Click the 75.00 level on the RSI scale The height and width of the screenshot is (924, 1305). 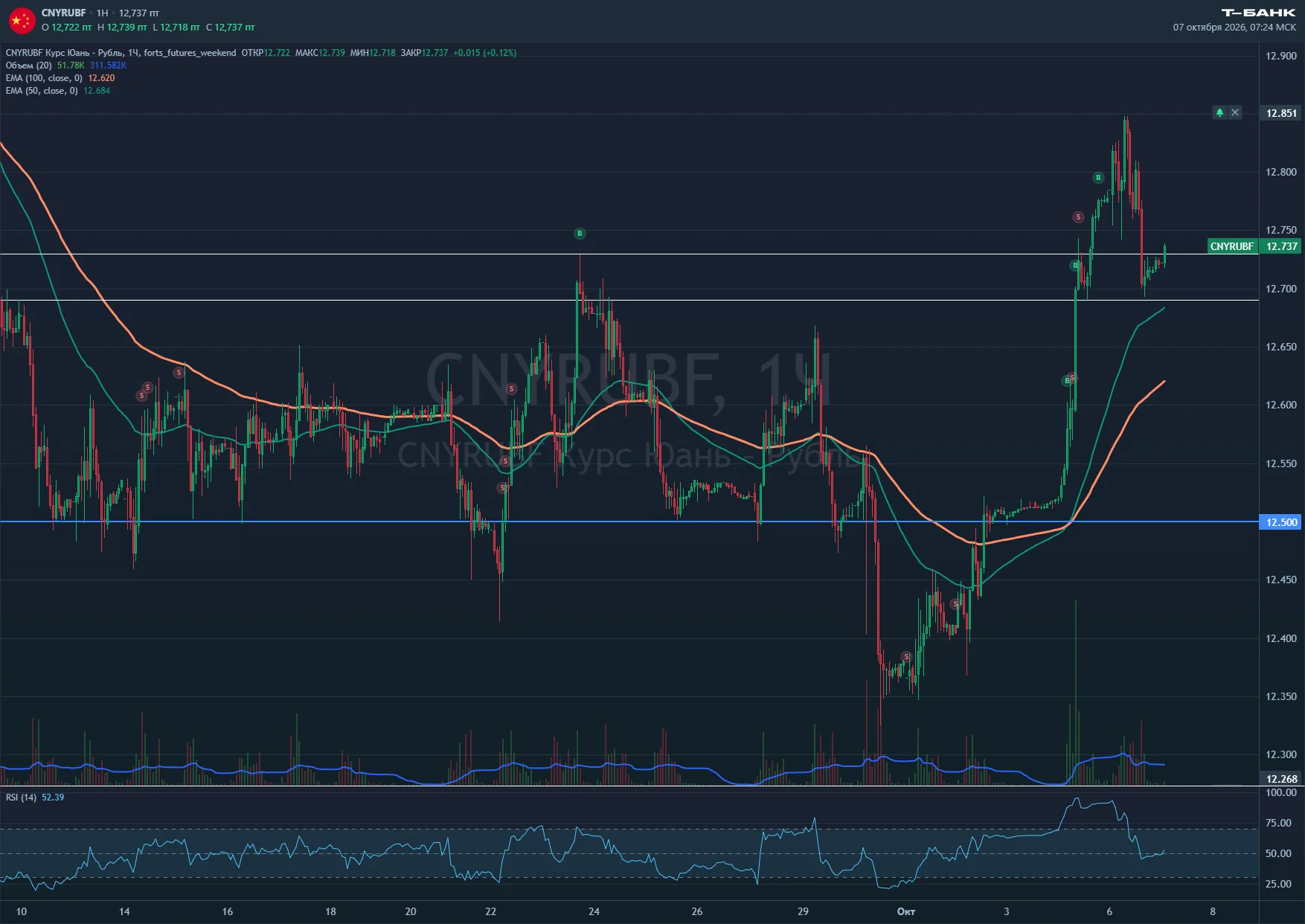(x=1278, y=823)
